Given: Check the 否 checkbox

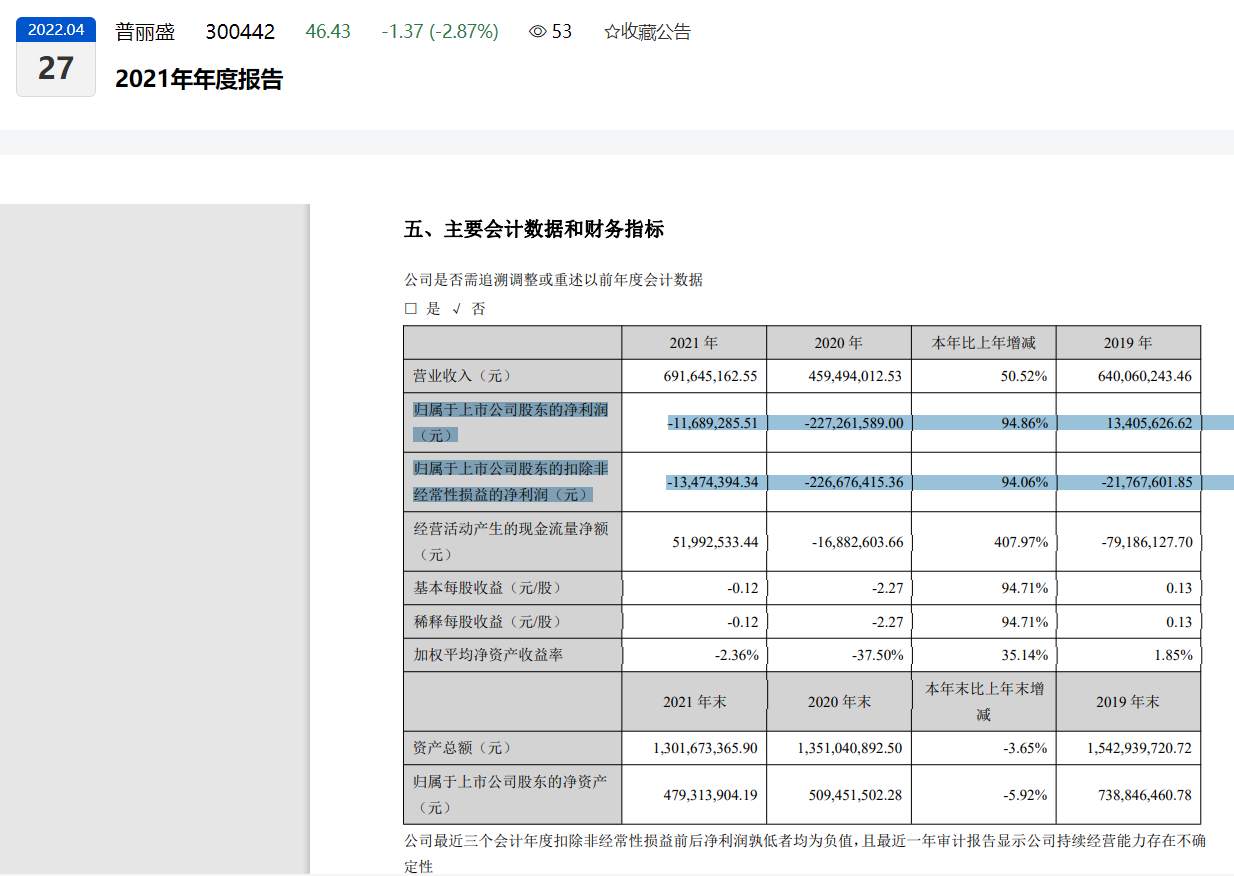Looking at the screenshot, I should tap(457, 309).
